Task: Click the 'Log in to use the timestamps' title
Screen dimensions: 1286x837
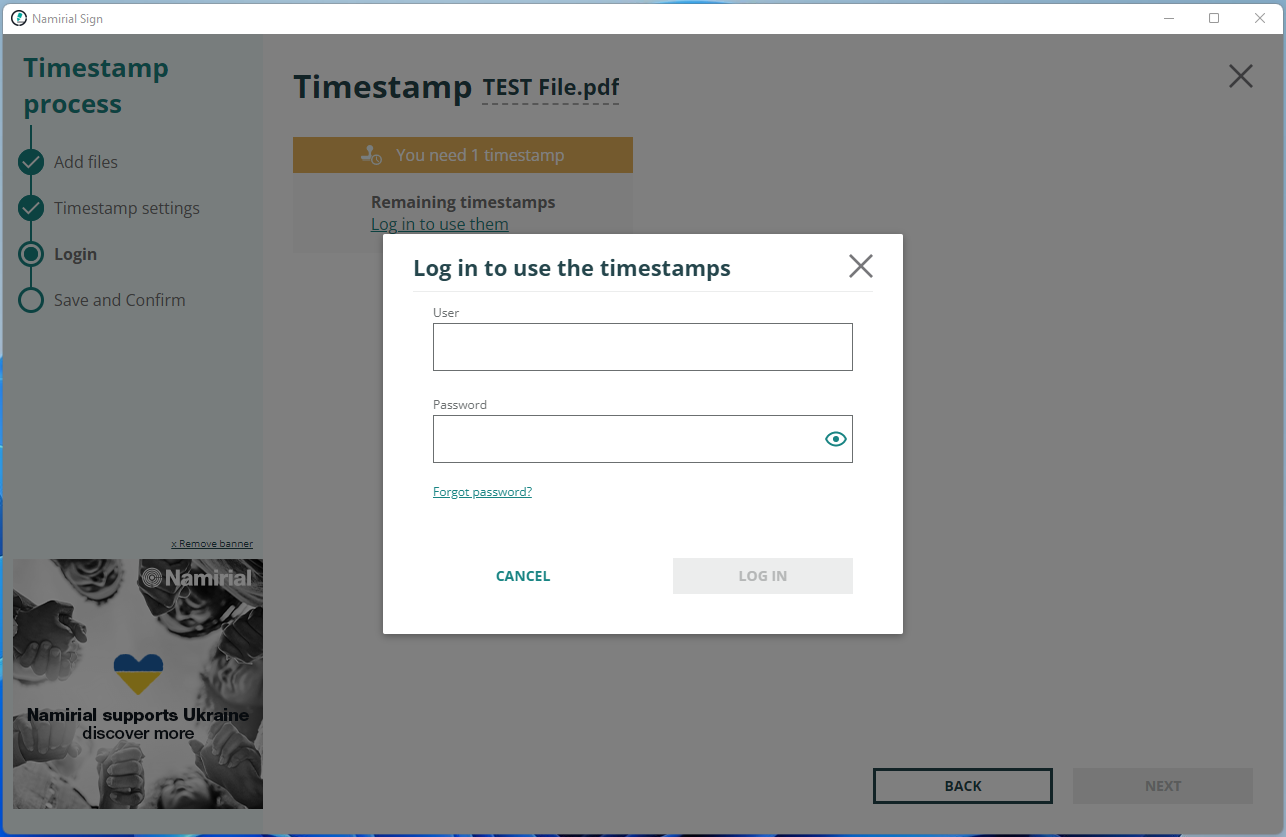Action: (572, 268)
